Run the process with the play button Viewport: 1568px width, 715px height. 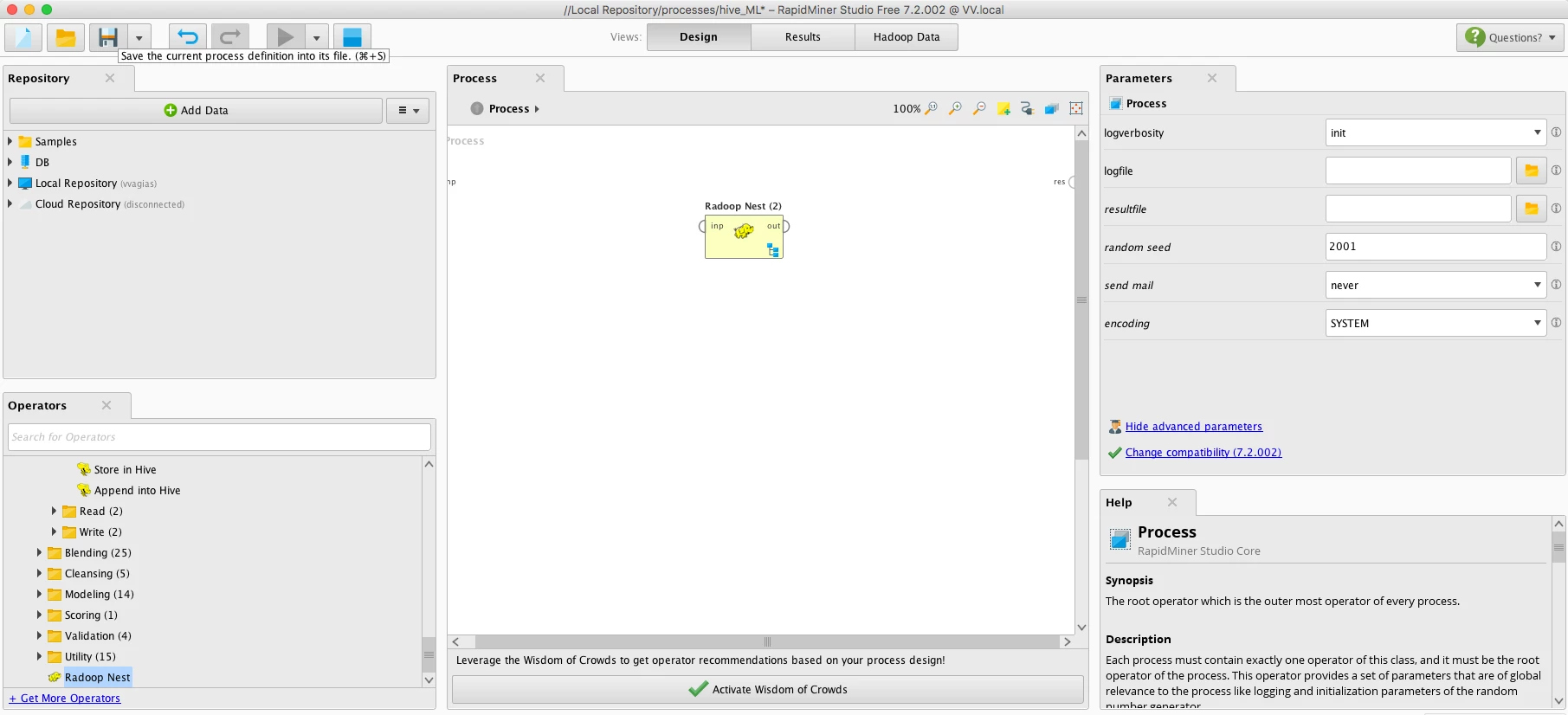pos(286,37)
